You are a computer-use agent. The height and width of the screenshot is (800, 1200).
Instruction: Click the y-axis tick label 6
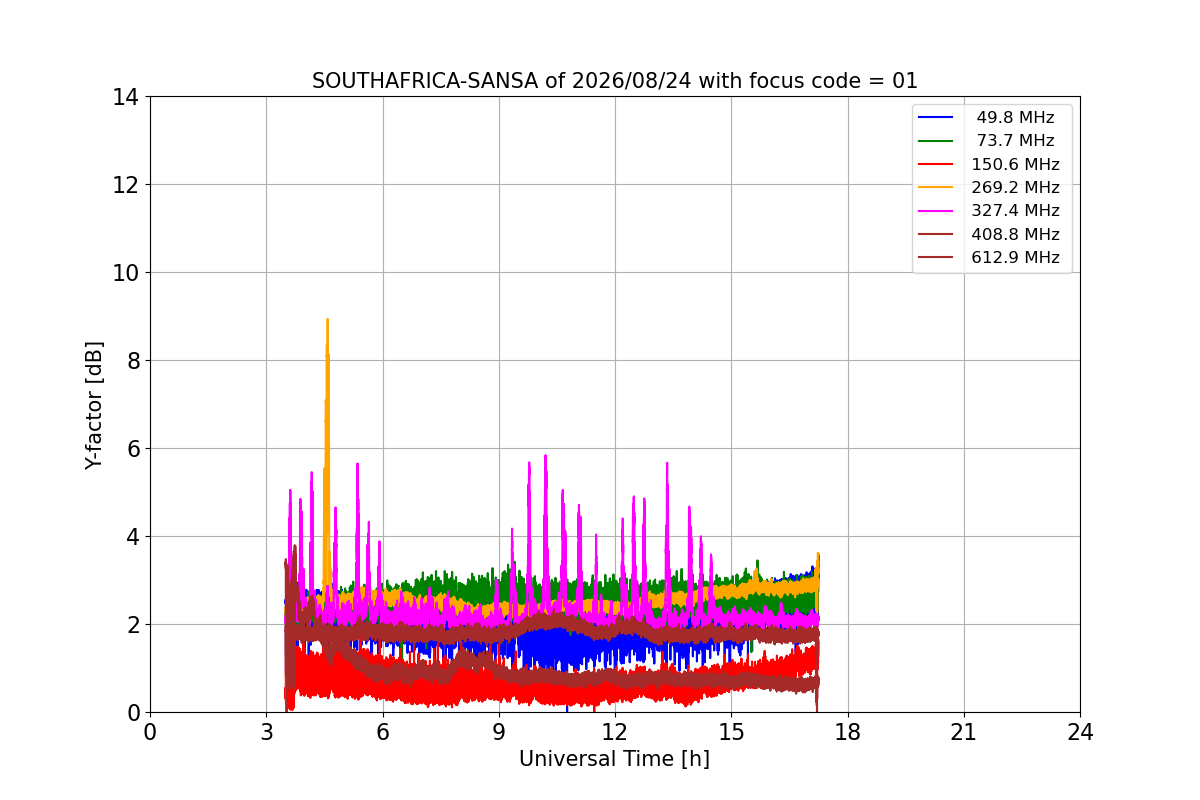click(133, 449)
